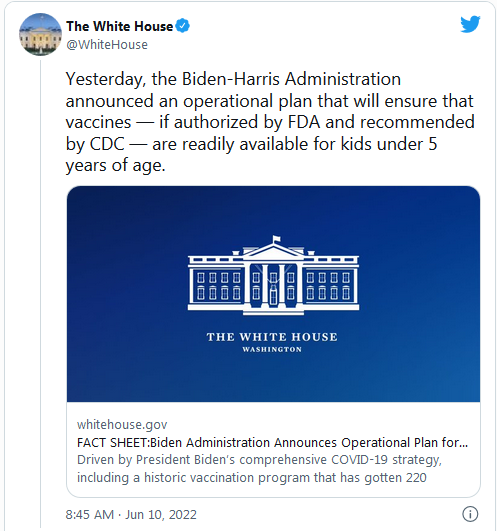Open the @WhiteHouse handle

pyautogui.click(x=107, y=45)
